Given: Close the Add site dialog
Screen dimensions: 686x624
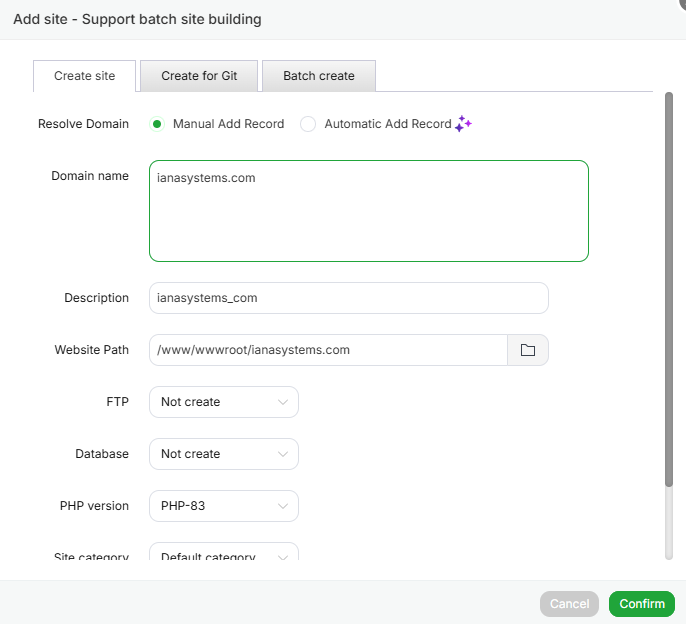Looking at the screenshot, I should [x=681, y=5].
